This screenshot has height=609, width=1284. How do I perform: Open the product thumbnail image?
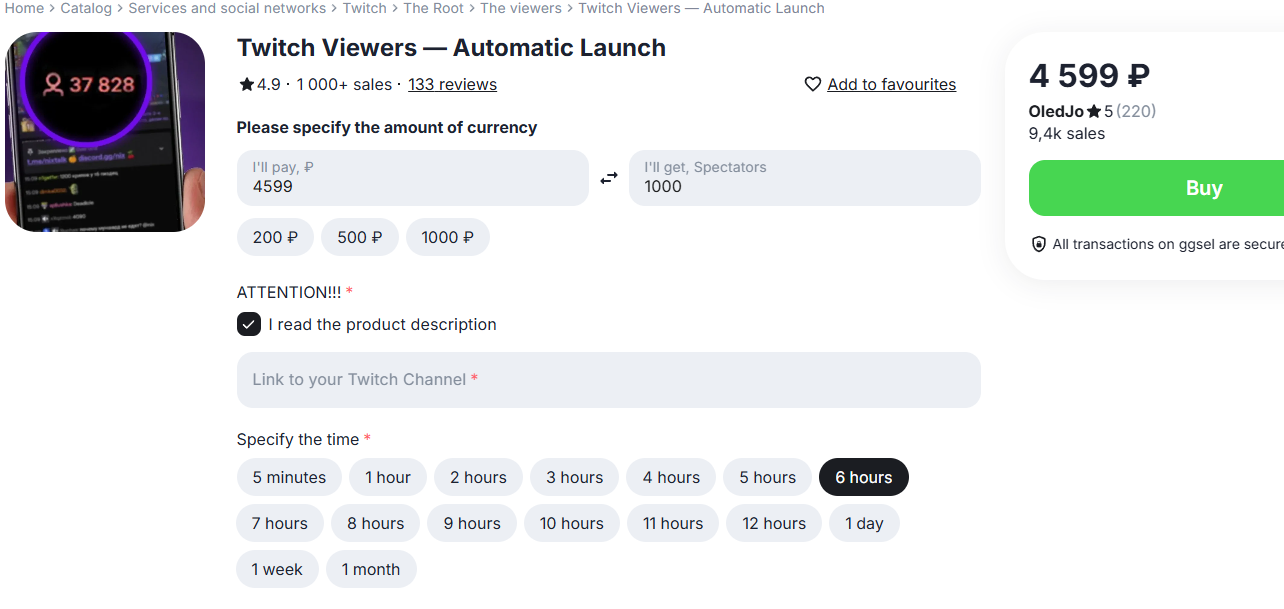pos(105,132)
